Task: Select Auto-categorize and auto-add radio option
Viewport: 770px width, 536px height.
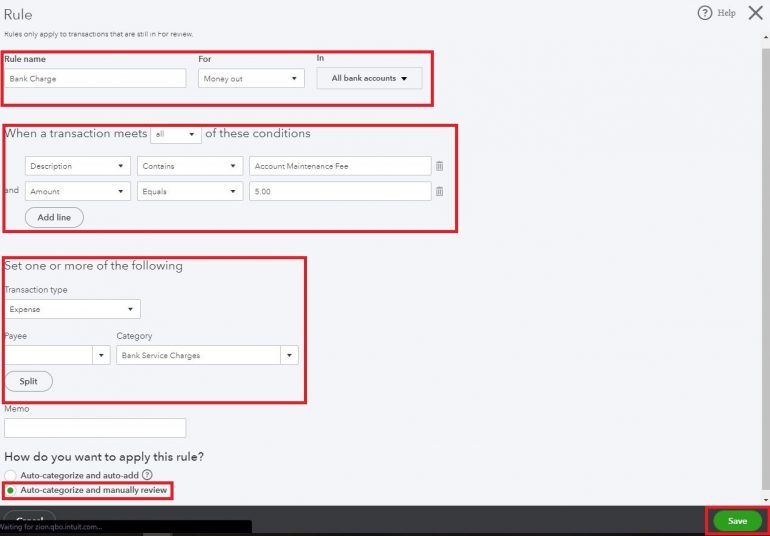Action: [10, 475]
